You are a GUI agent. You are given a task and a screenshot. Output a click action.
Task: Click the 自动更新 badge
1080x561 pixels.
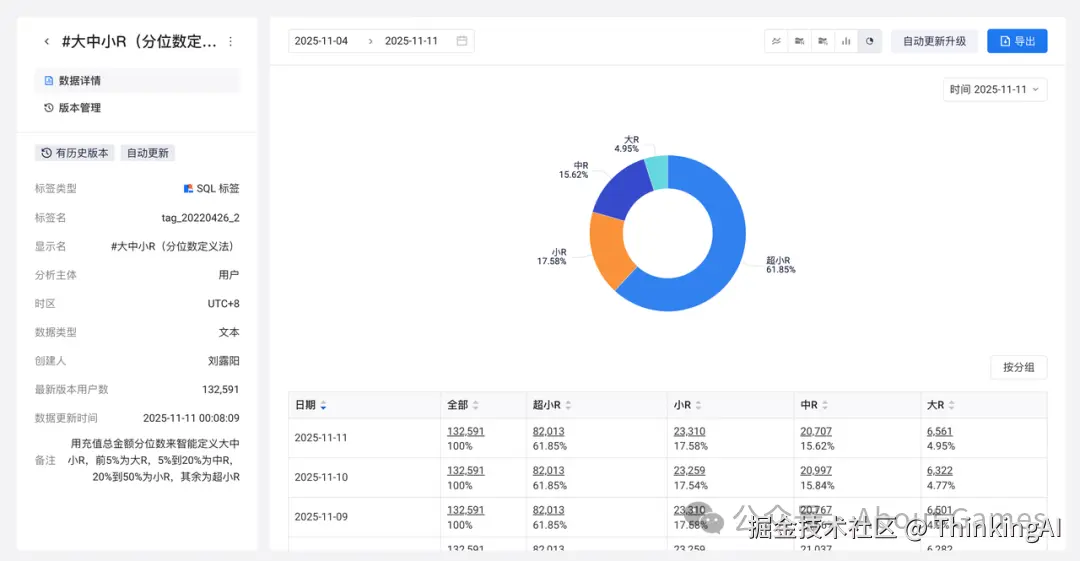point(147,153)
